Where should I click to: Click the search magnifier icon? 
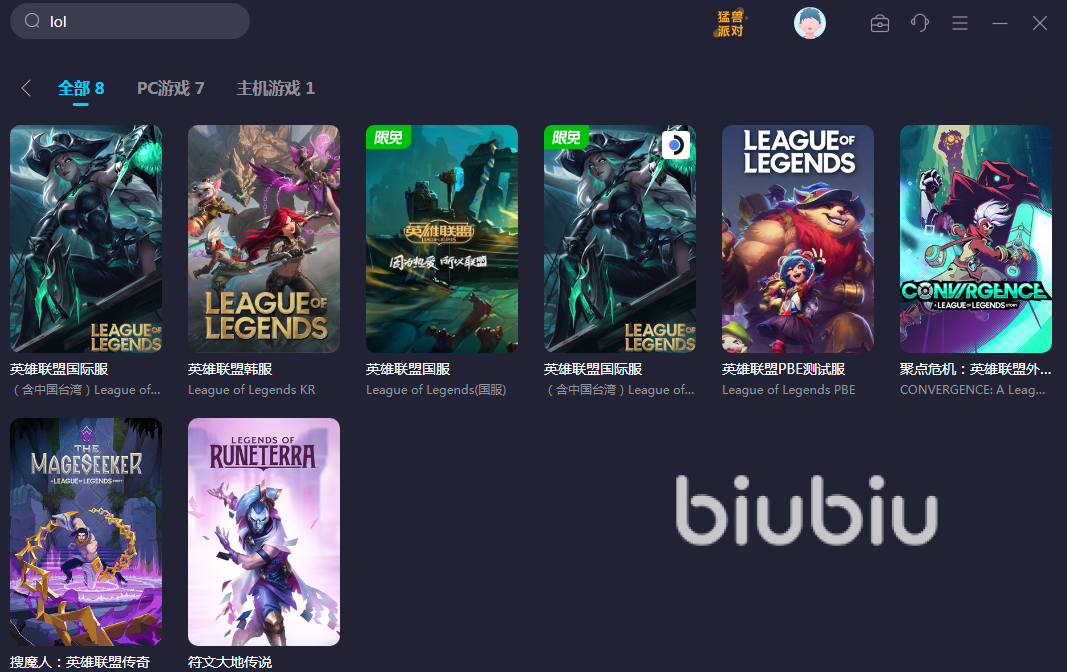coord(32,21)
